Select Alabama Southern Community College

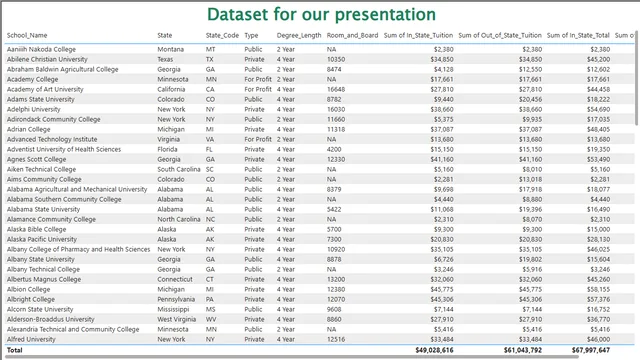pos(64,199)
